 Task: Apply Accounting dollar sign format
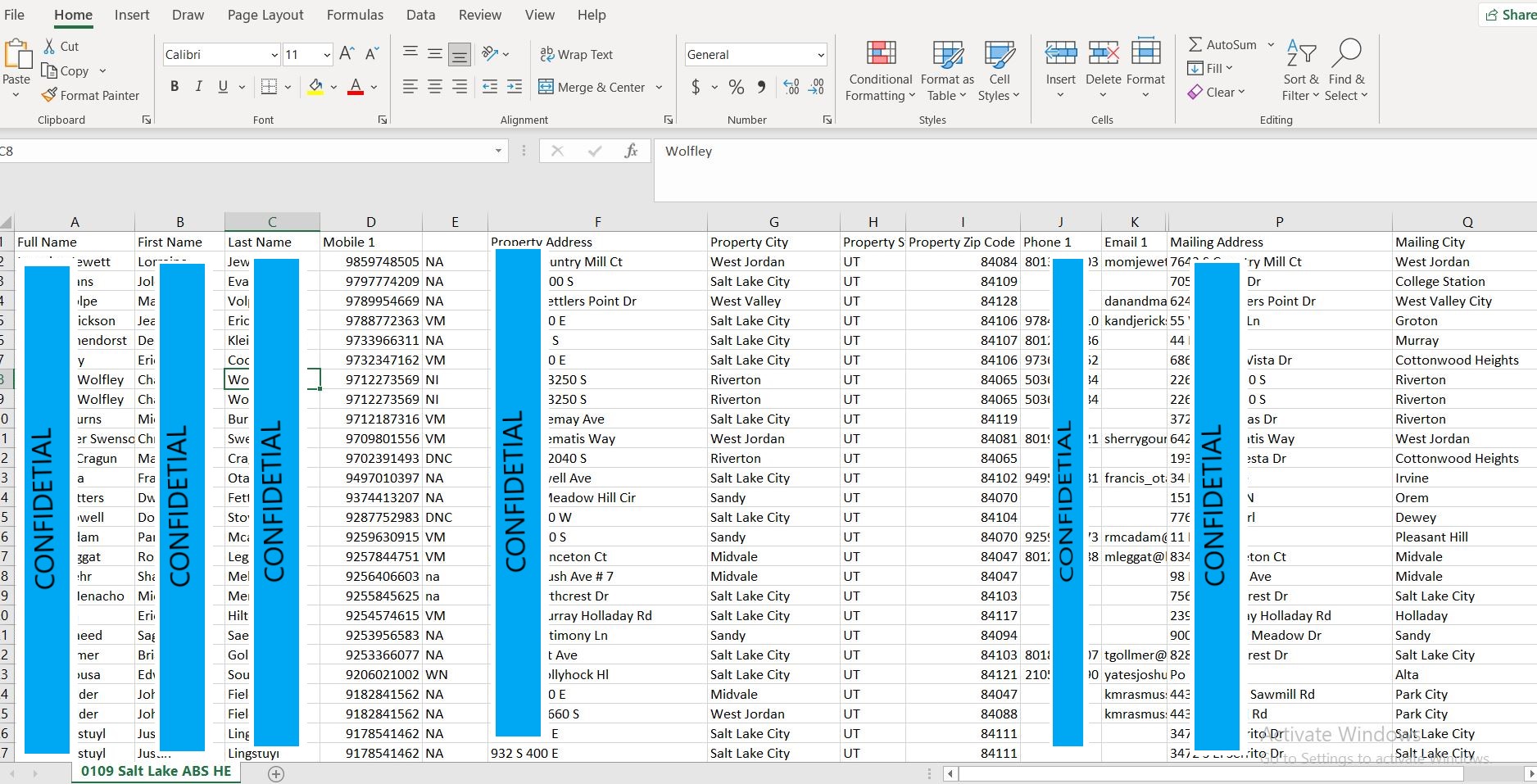click(x=696, y=87)
